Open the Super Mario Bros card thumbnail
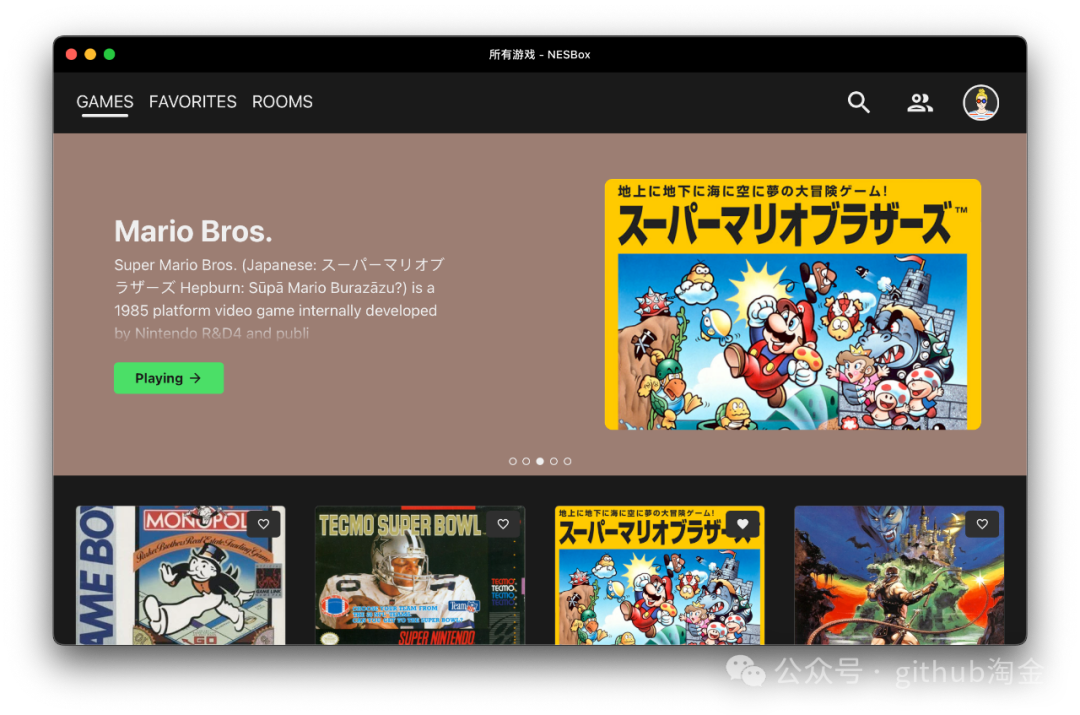 [x=660, y=575]
